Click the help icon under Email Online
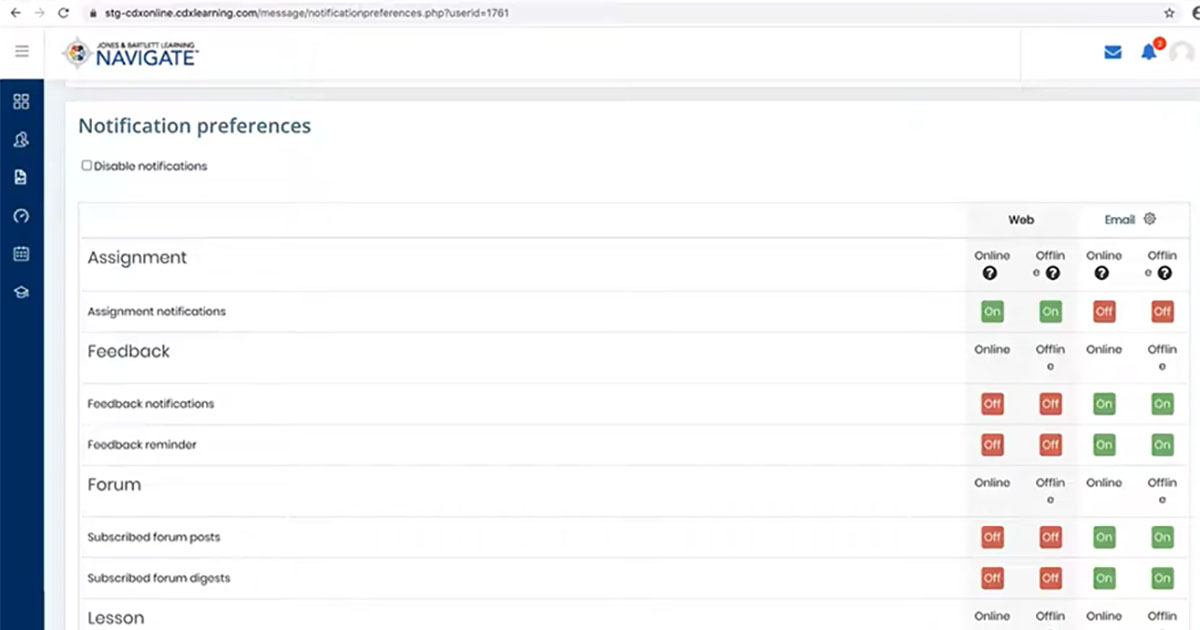Image resolution: width=1200 pixels, height=630 pixels. [1102, 273]
